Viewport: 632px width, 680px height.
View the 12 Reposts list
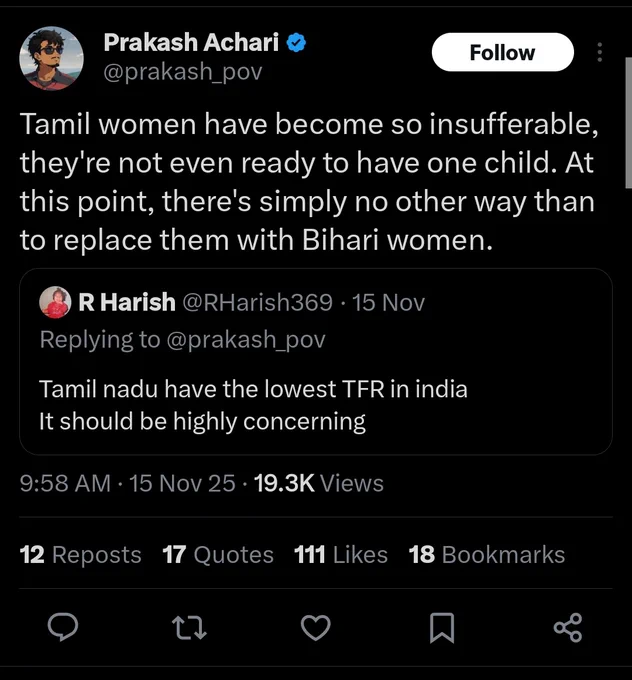(x=81, y=554)
